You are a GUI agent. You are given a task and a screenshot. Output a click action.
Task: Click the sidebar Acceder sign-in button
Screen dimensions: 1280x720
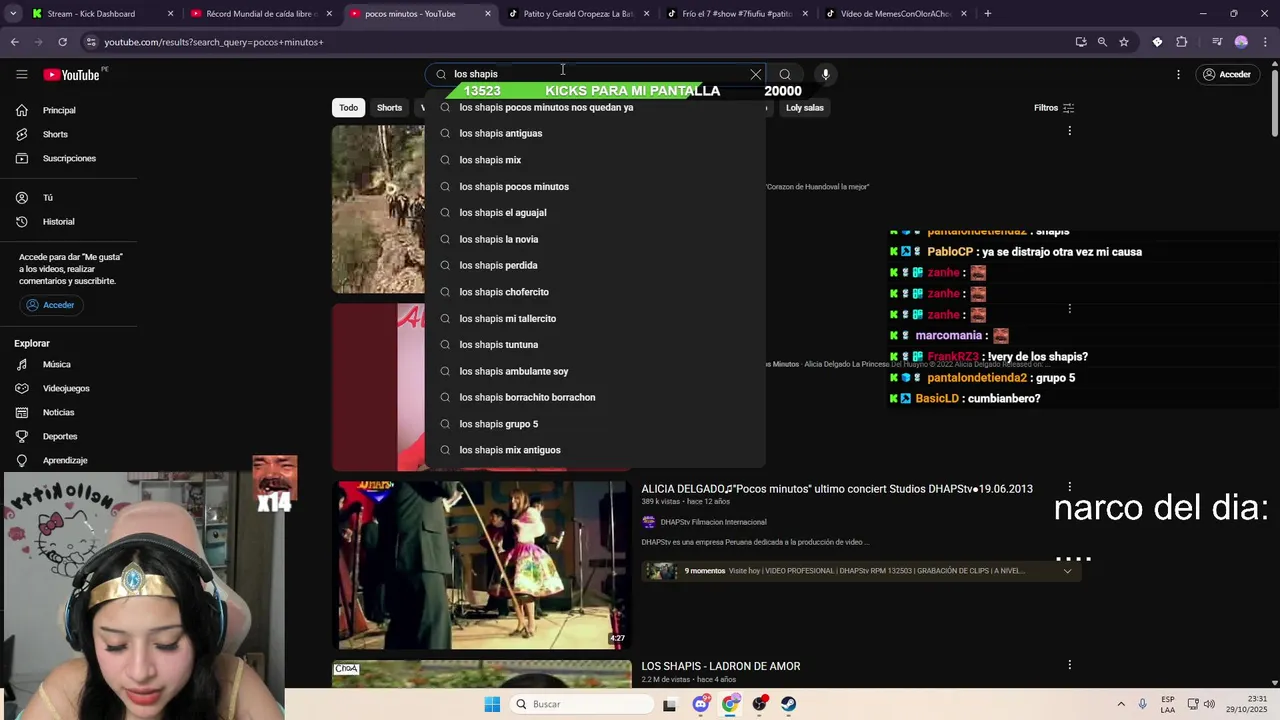[x=50, y=305]
